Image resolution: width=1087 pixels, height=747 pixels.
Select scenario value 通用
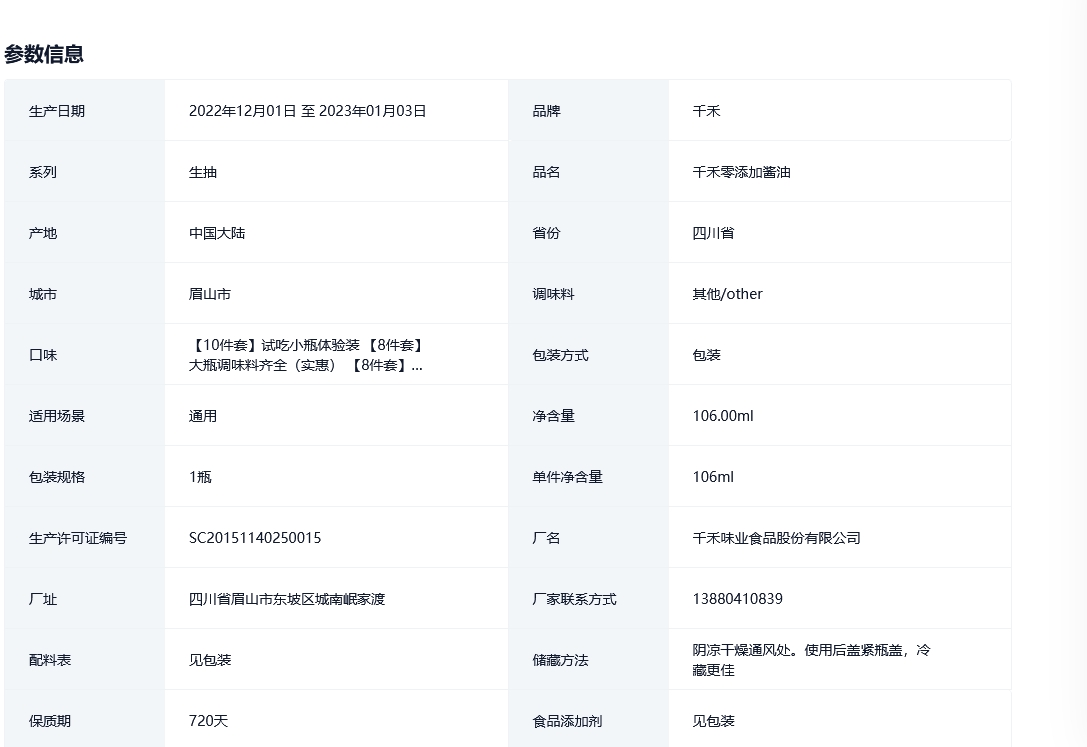202,416
